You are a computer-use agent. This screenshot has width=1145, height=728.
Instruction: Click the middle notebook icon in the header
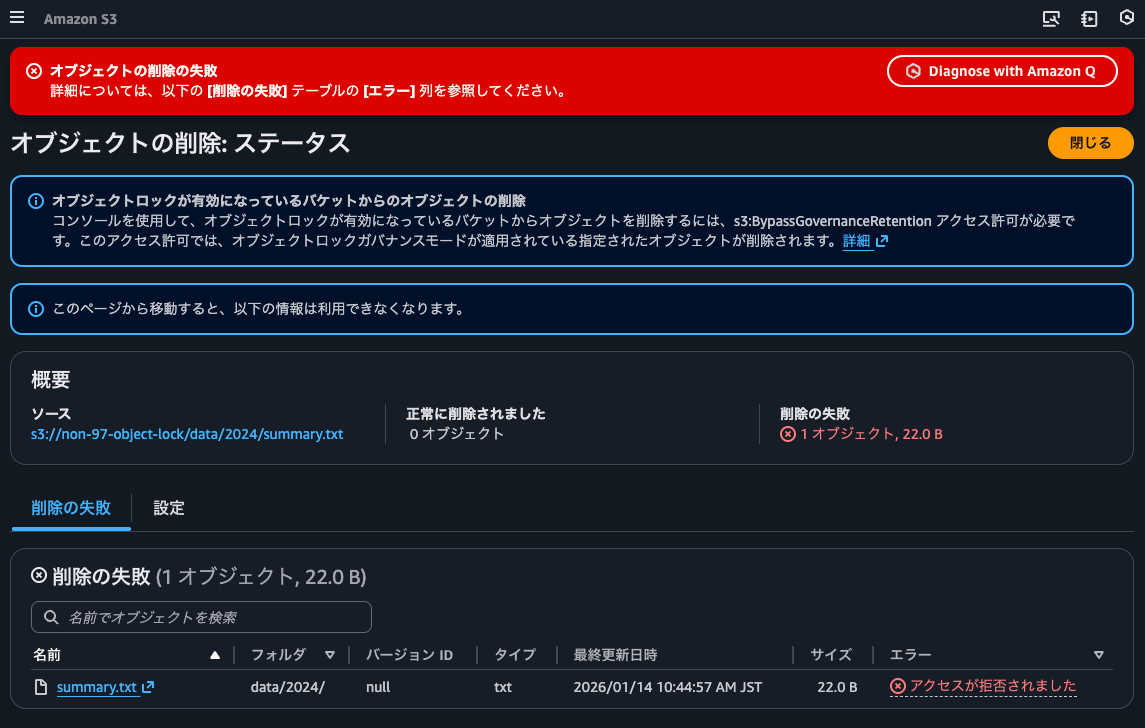(x=1089, y=18)
